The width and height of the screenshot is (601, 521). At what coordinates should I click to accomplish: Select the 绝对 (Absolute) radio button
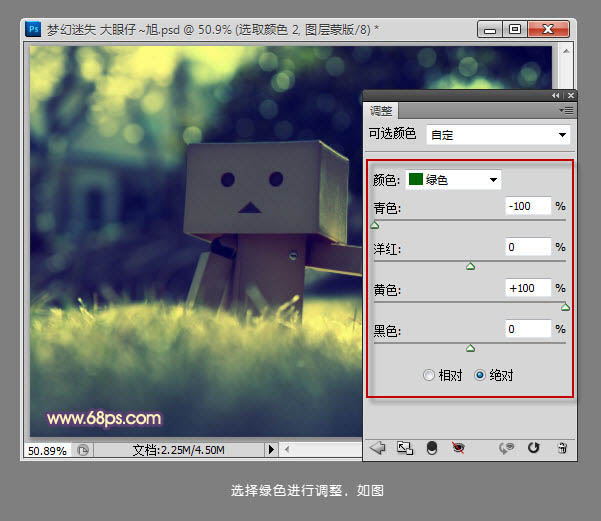480,375
